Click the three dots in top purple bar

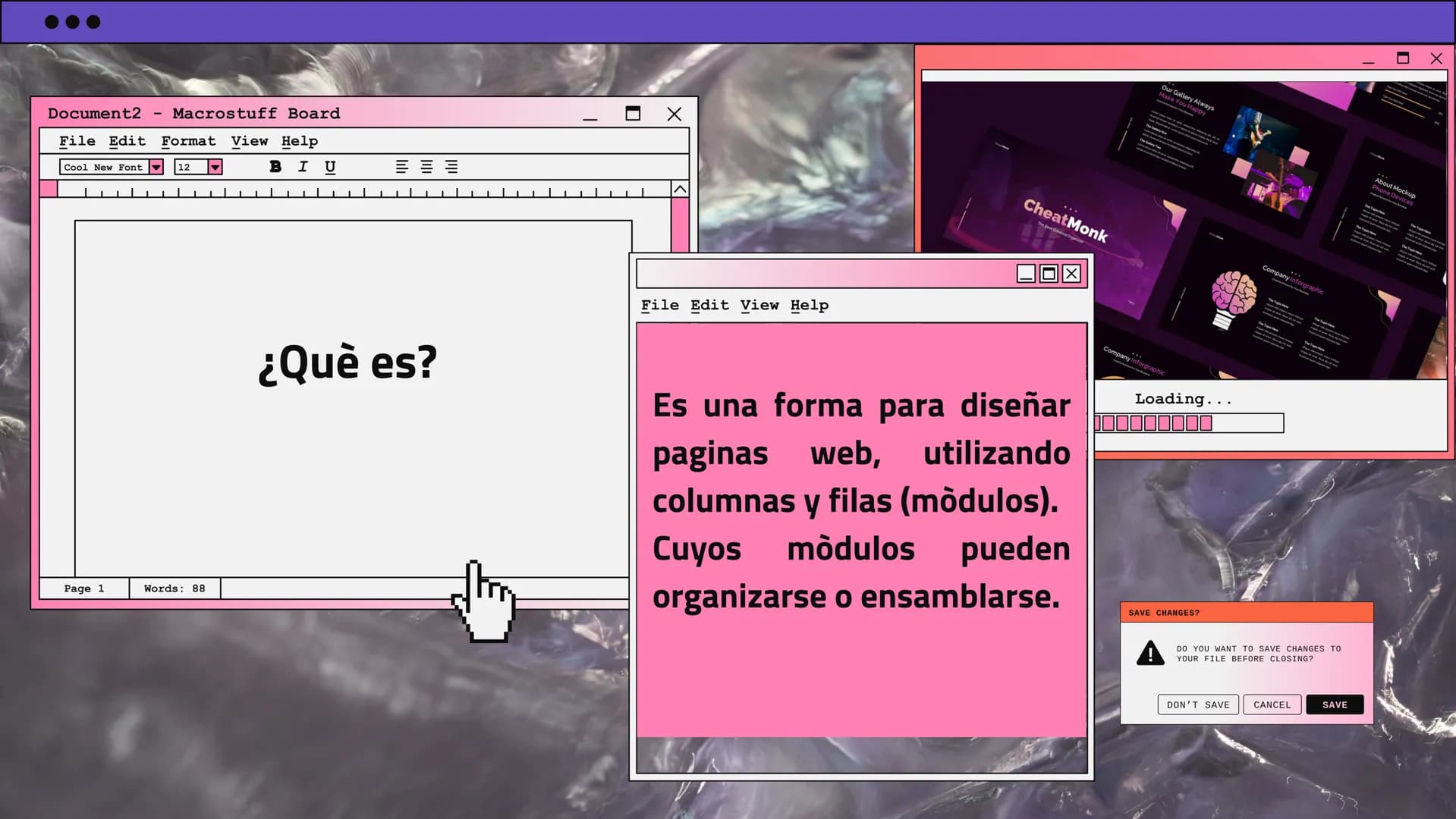[x=72, y=22]
